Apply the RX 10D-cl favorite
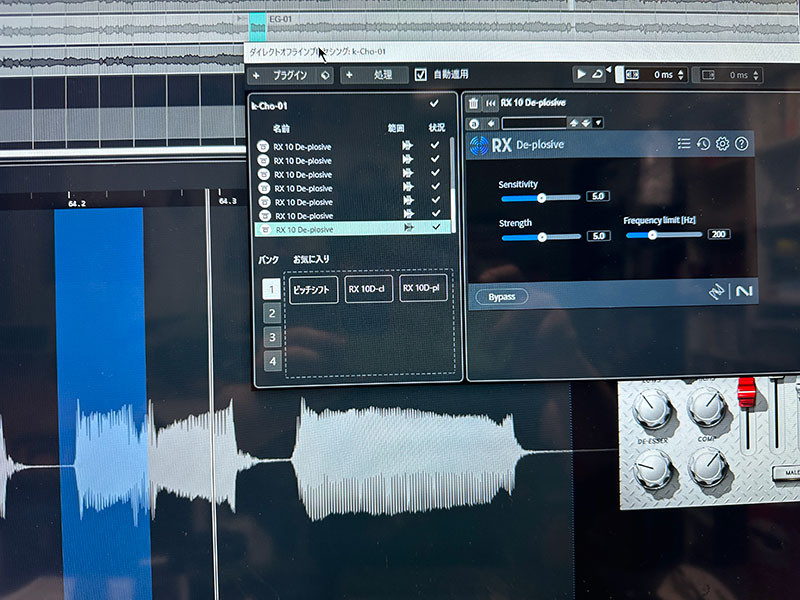 coord(368,289)
